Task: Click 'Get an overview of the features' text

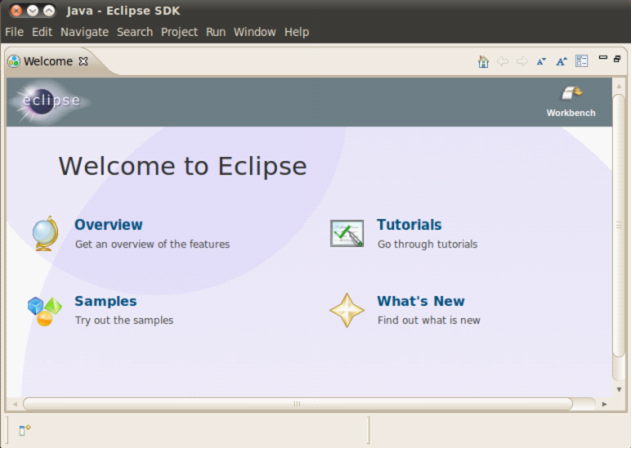Action: click(x=152, y=244)
